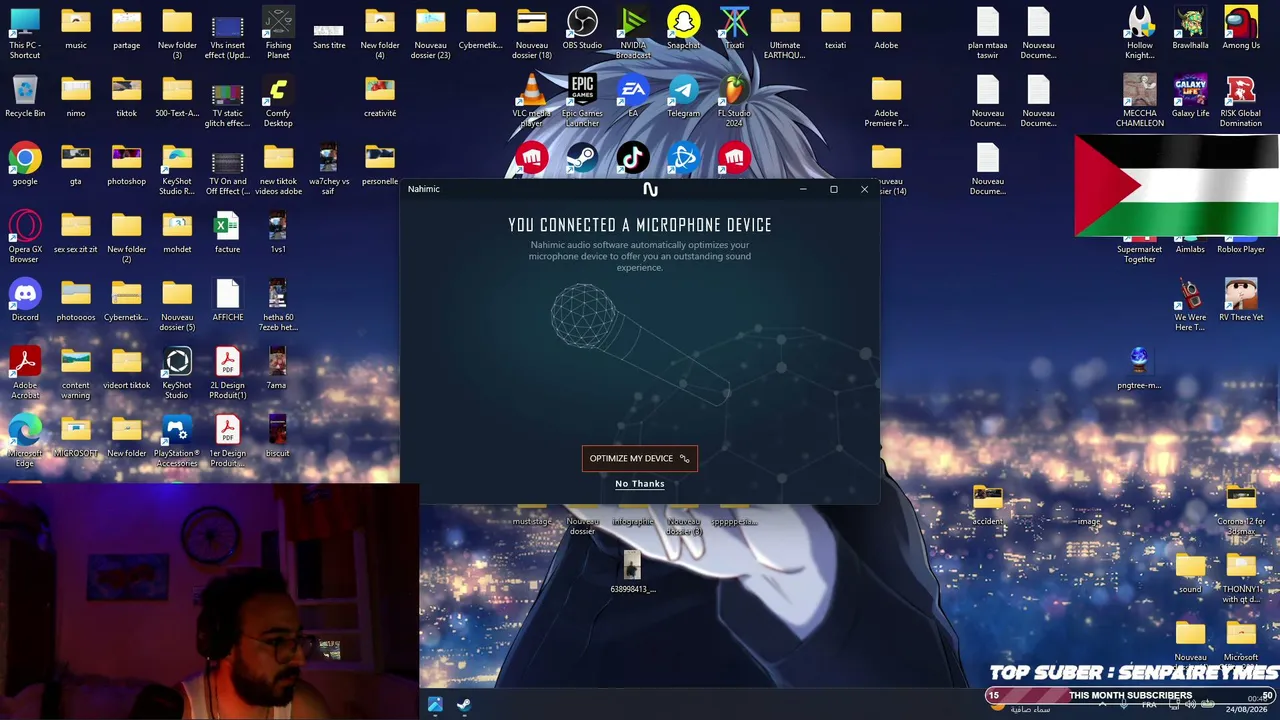The width and height of the screenshot is (1280, 720).
Task: Click the PlayStation Accessories icon
Action: (x=177, y=440)
